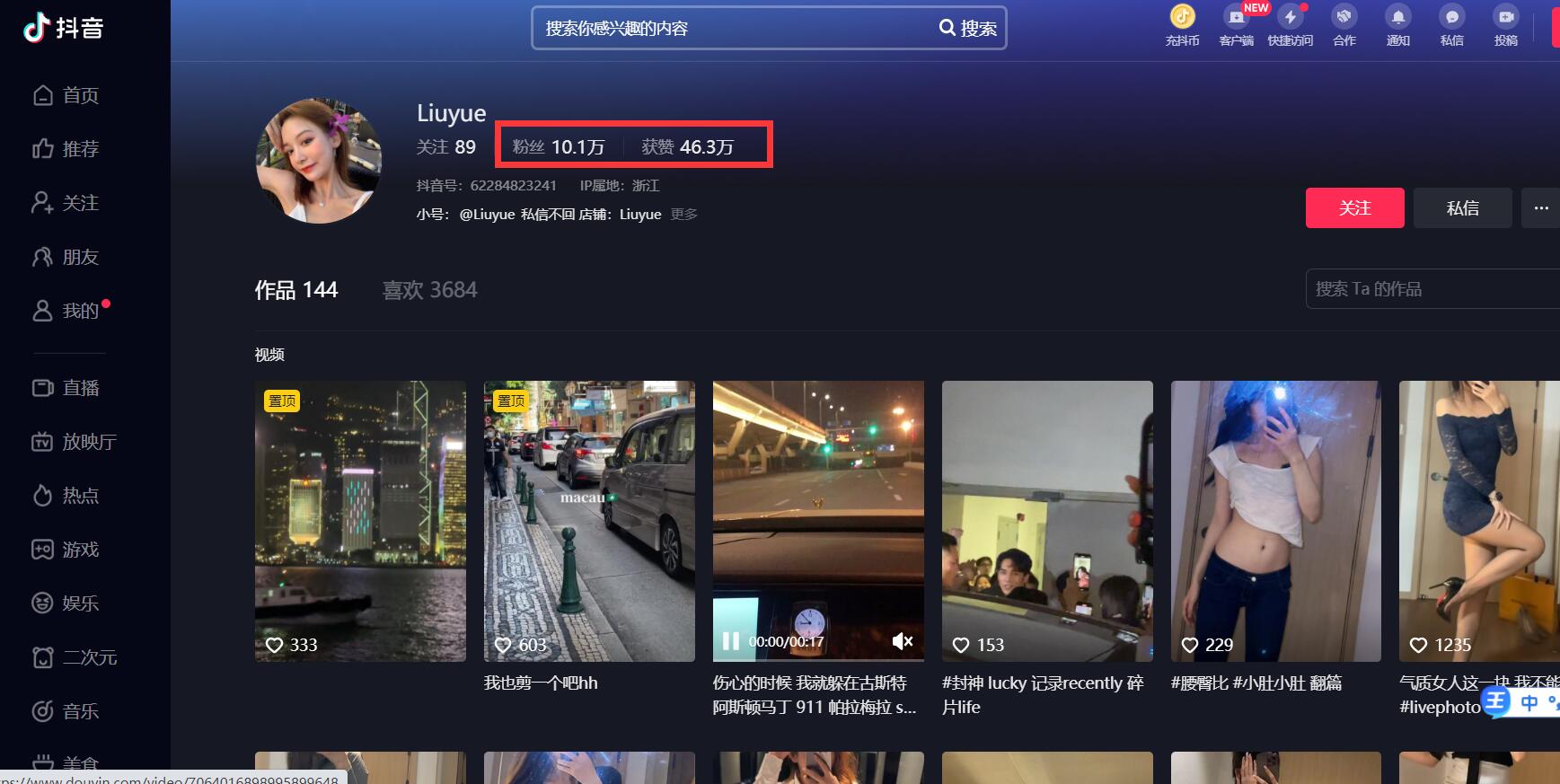Open the 客户端 download icon
Image resolution: width=1560 pixels, height=784 pixels.
tap(1236, 17)
